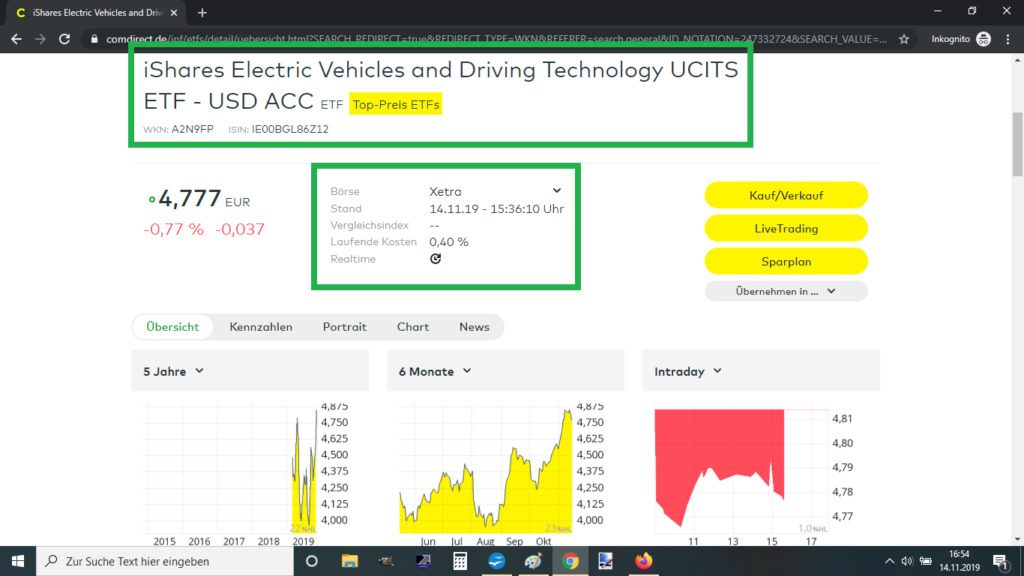
Task: Open the taskbar icon between Chrome and Firefox
Action: point(606,561)
